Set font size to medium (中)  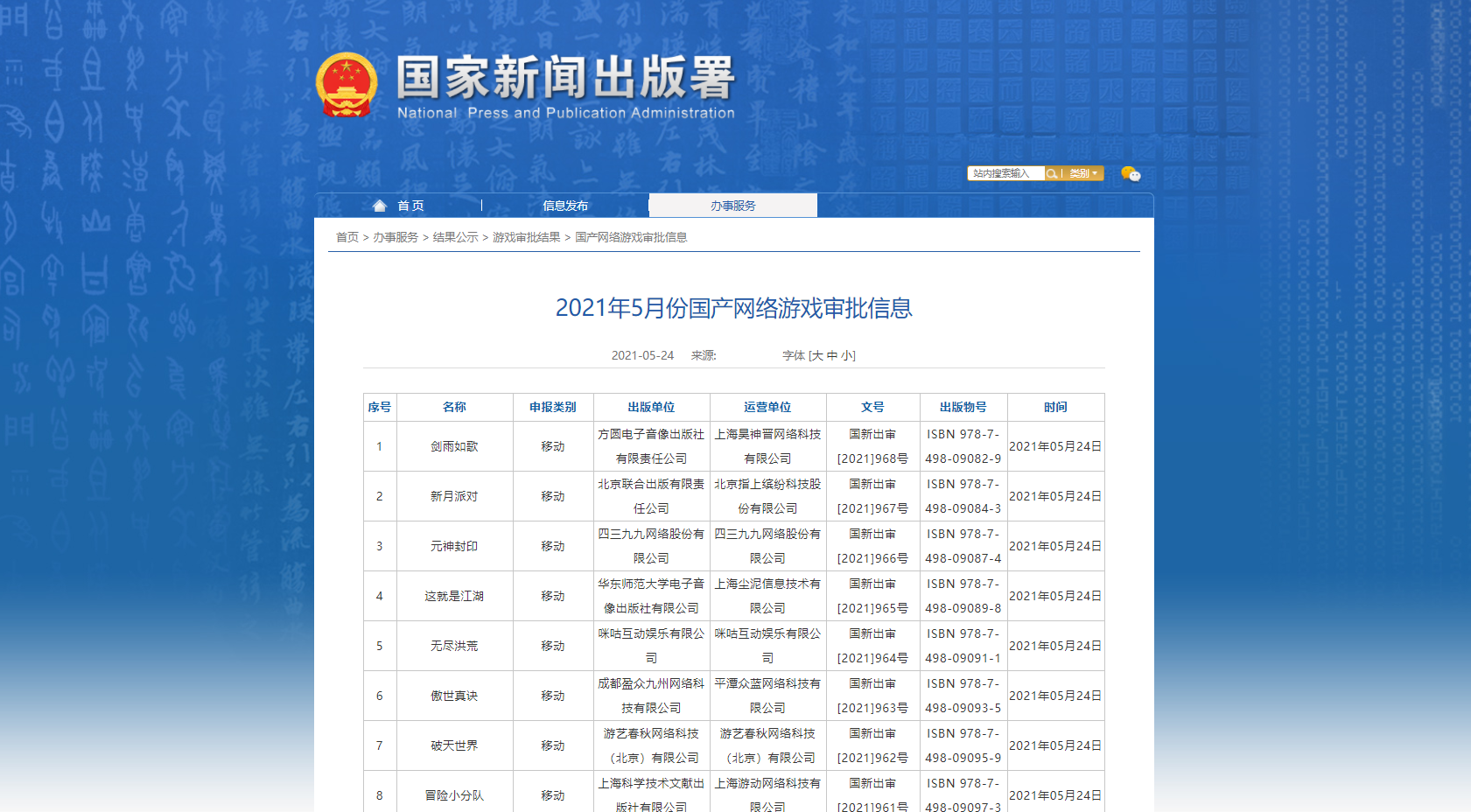pos(832,356)
